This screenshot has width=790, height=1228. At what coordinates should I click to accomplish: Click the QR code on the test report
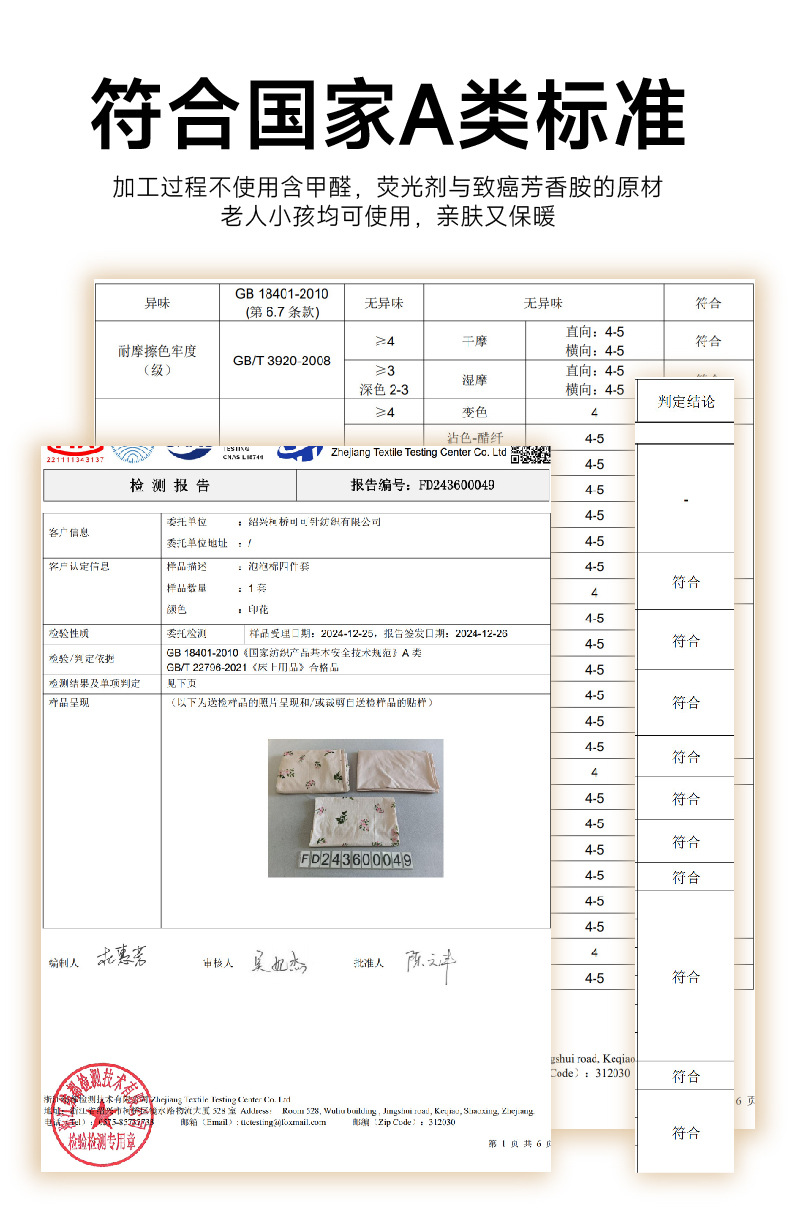[531, 456]
